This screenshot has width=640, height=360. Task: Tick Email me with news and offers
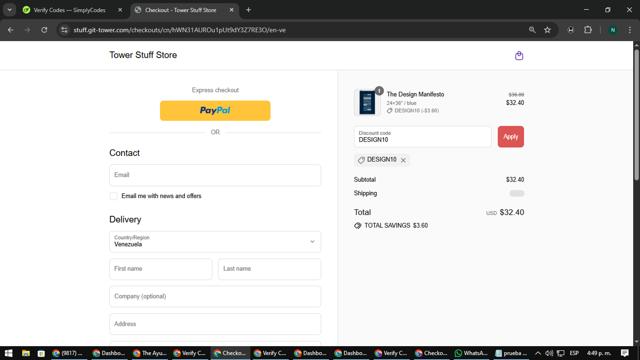click(114, 196)
